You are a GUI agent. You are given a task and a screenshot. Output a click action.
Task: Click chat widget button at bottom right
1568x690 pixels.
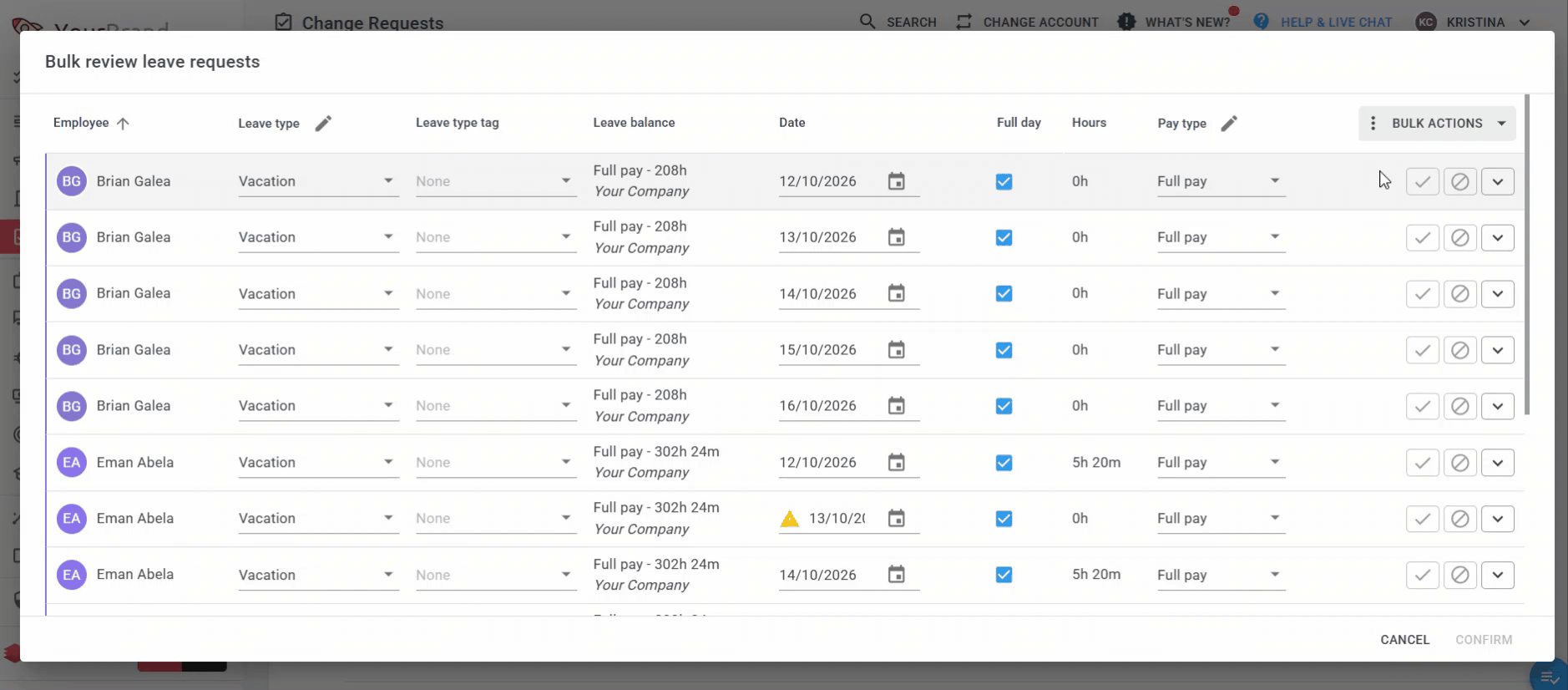(x=1549, y=676)
